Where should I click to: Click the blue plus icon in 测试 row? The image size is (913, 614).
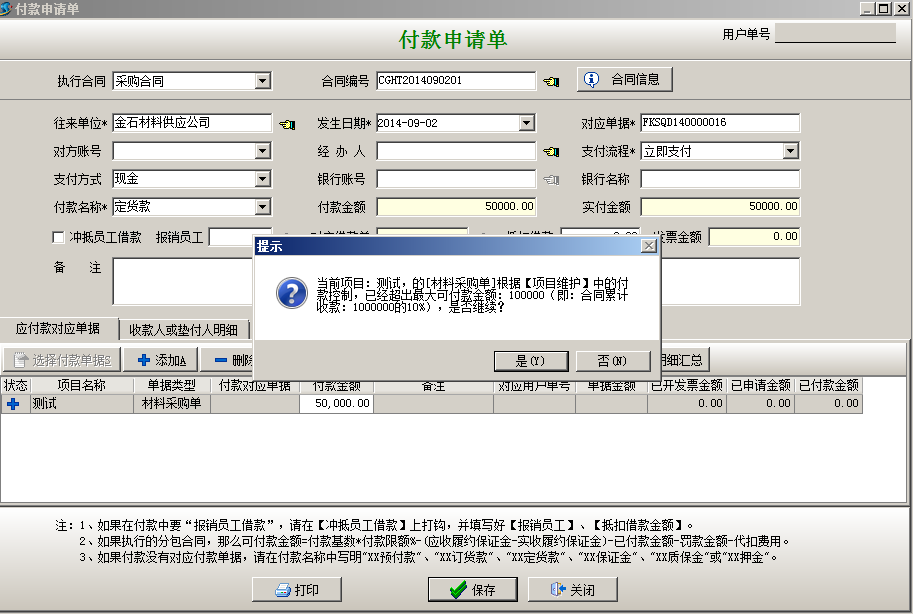coord(14,404)
